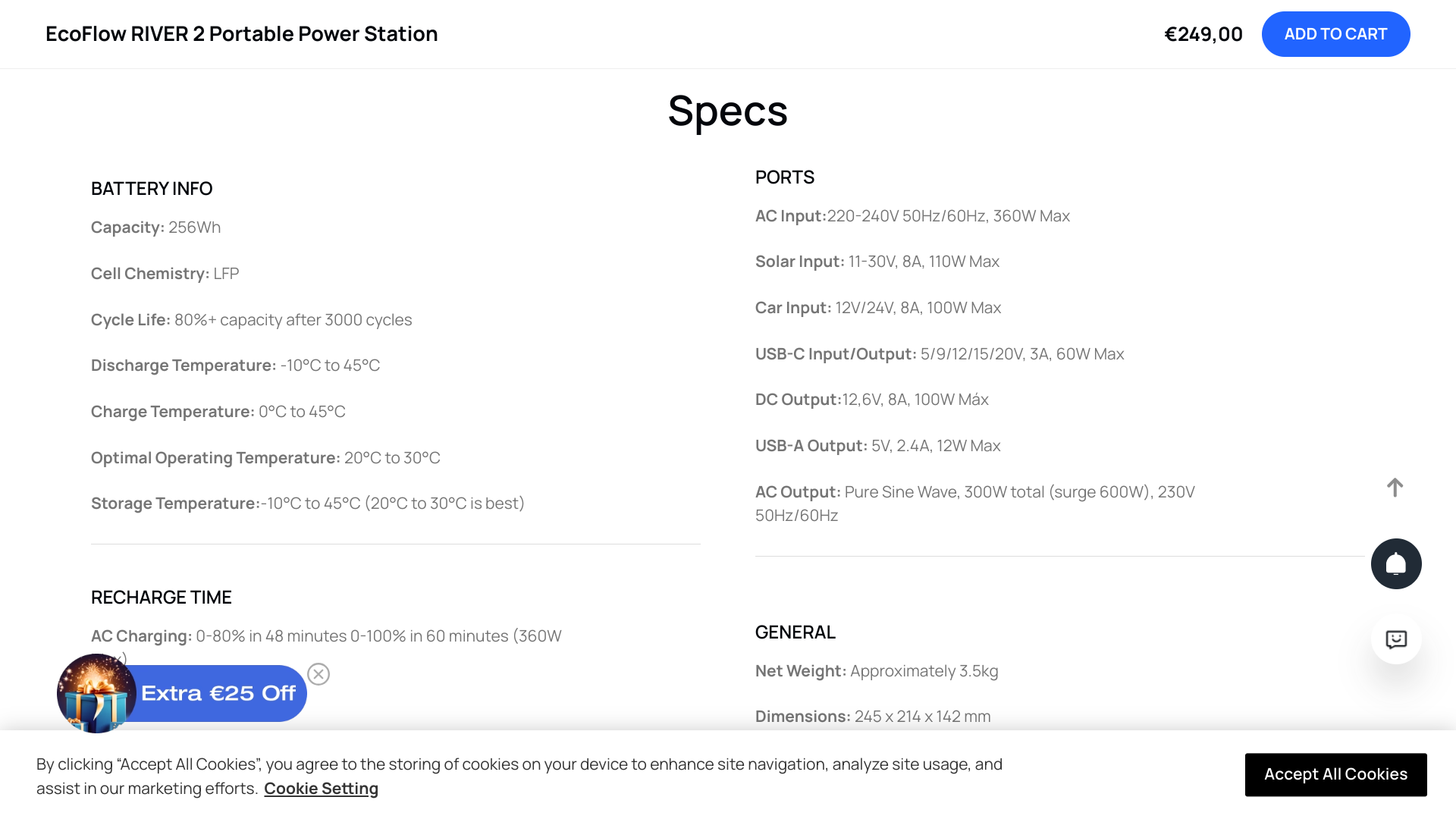
Task: Click the €249,00 price
Action: pos(1203,34)
